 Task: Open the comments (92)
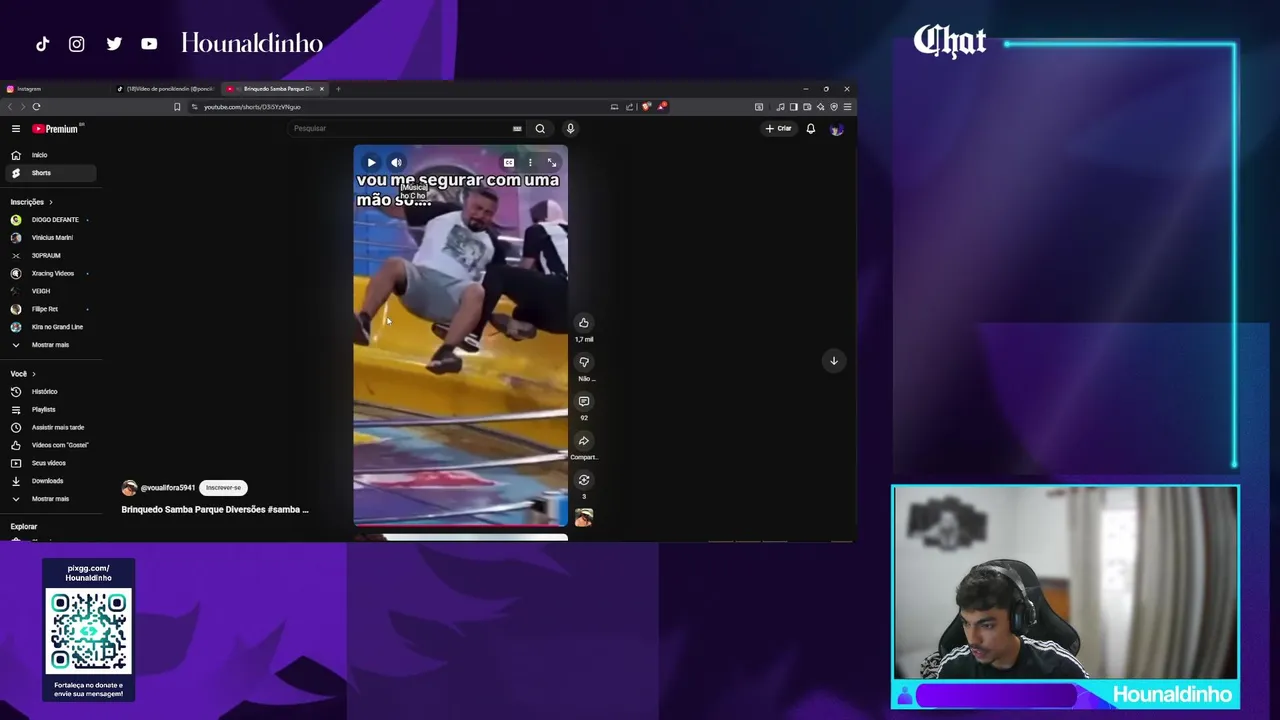click(584, 401)
